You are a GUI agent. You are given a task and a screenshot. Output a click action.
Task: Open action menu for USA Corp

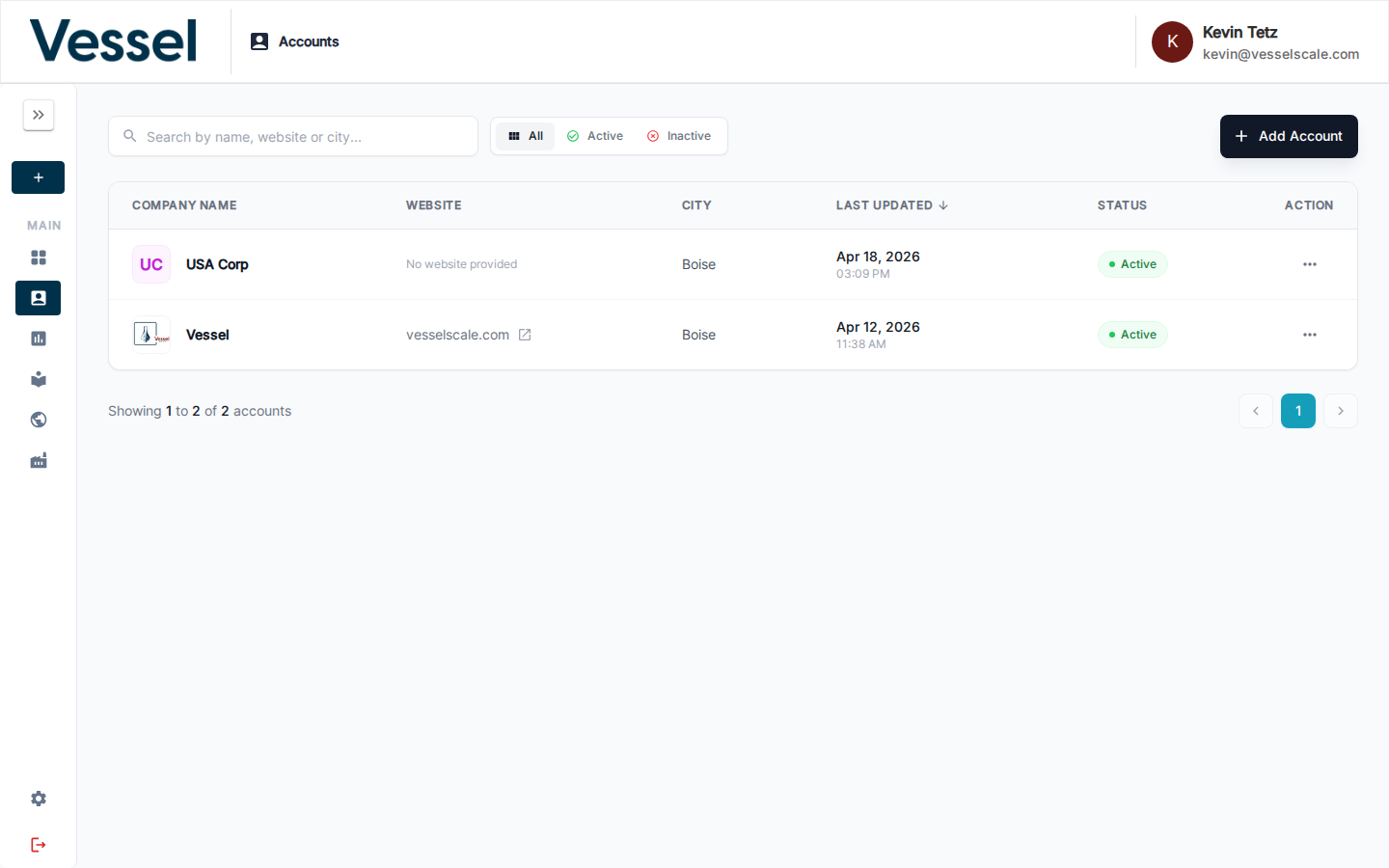point(1309,264)
